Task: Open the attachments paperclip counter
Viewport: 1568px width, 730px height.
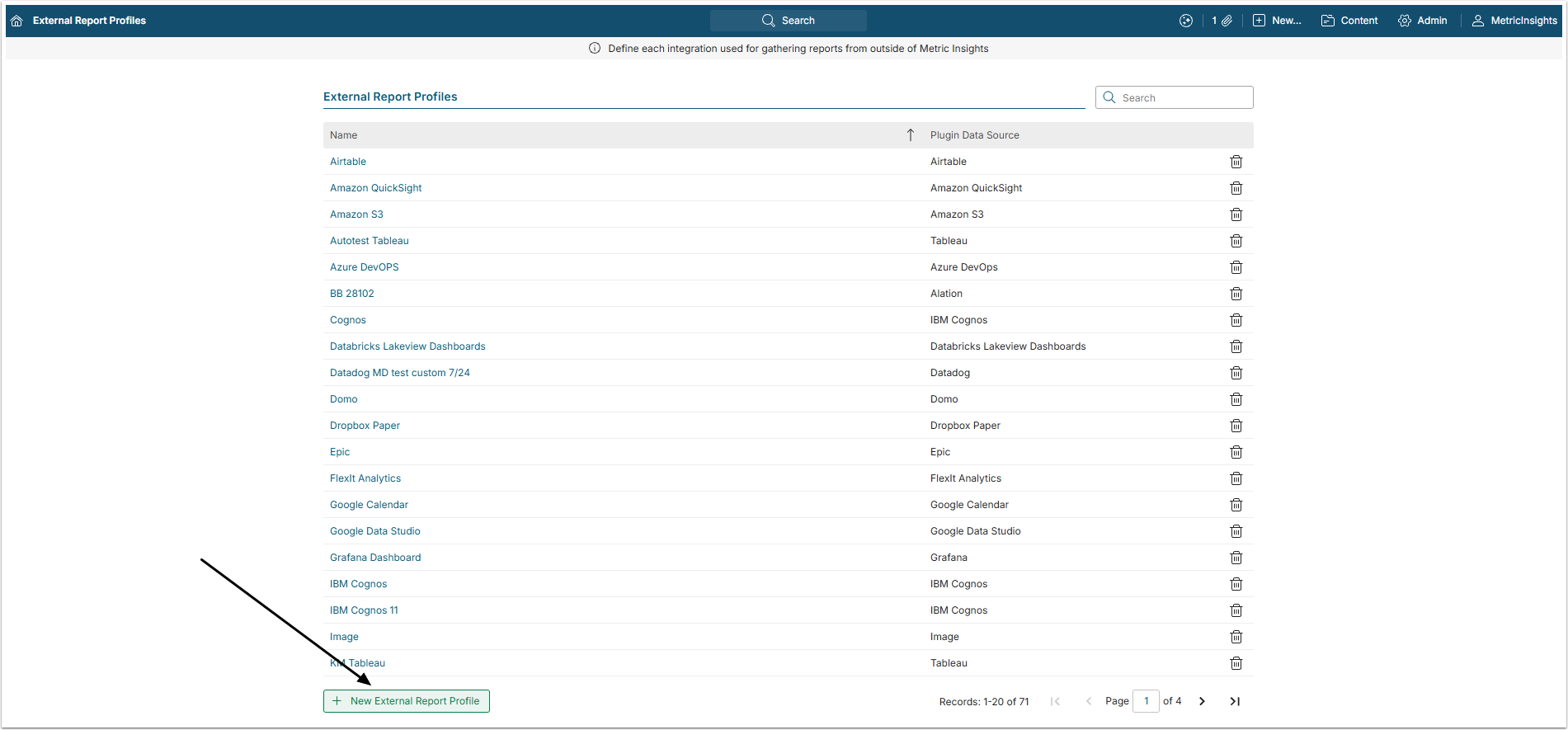Action: coord(1222,21)
